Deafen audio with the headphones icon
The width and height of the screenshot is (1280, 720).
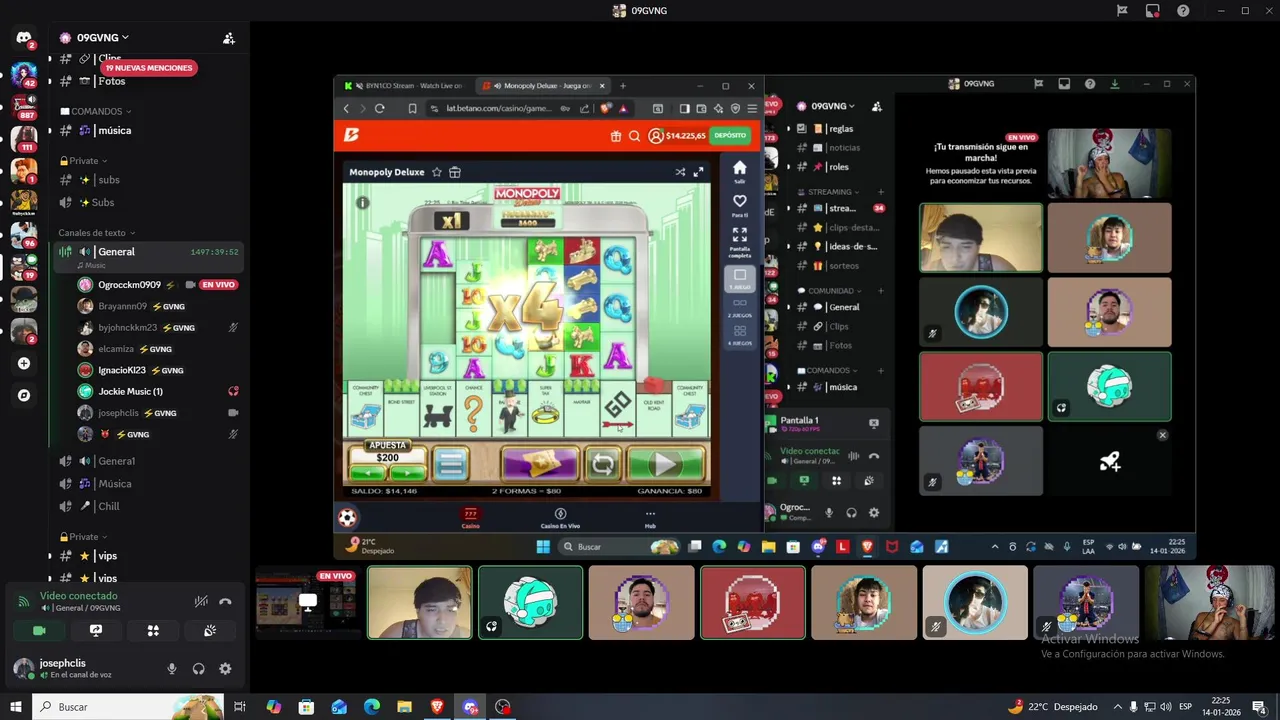pos(198,669)
